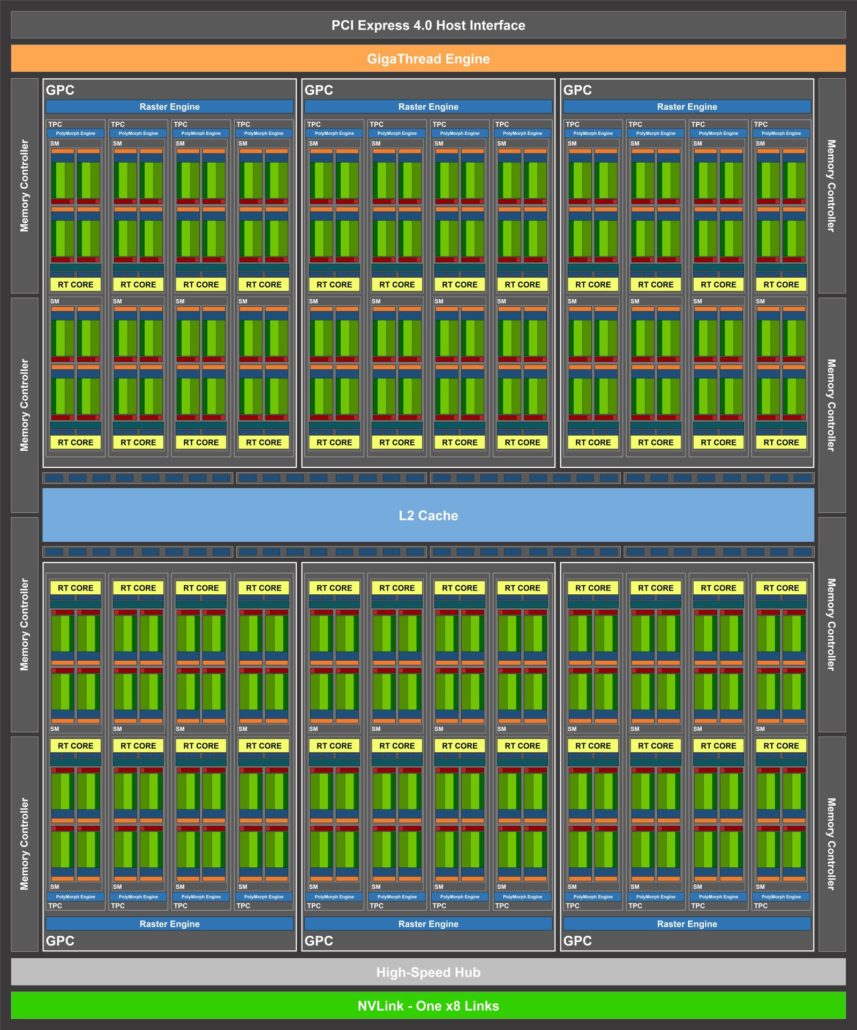Viewport: 857px width, 1030px height.
Task: Click the green NVLink - One x8 Links bar
Action: [x=428, y=1005]
